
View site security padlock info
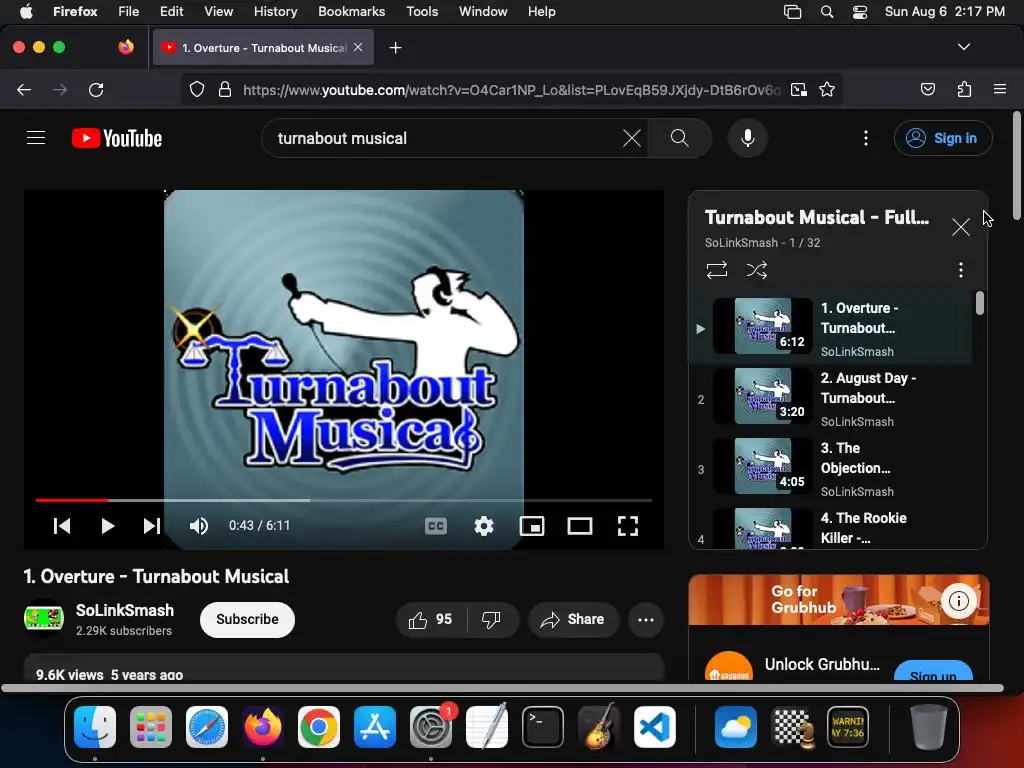click(225, 89)
